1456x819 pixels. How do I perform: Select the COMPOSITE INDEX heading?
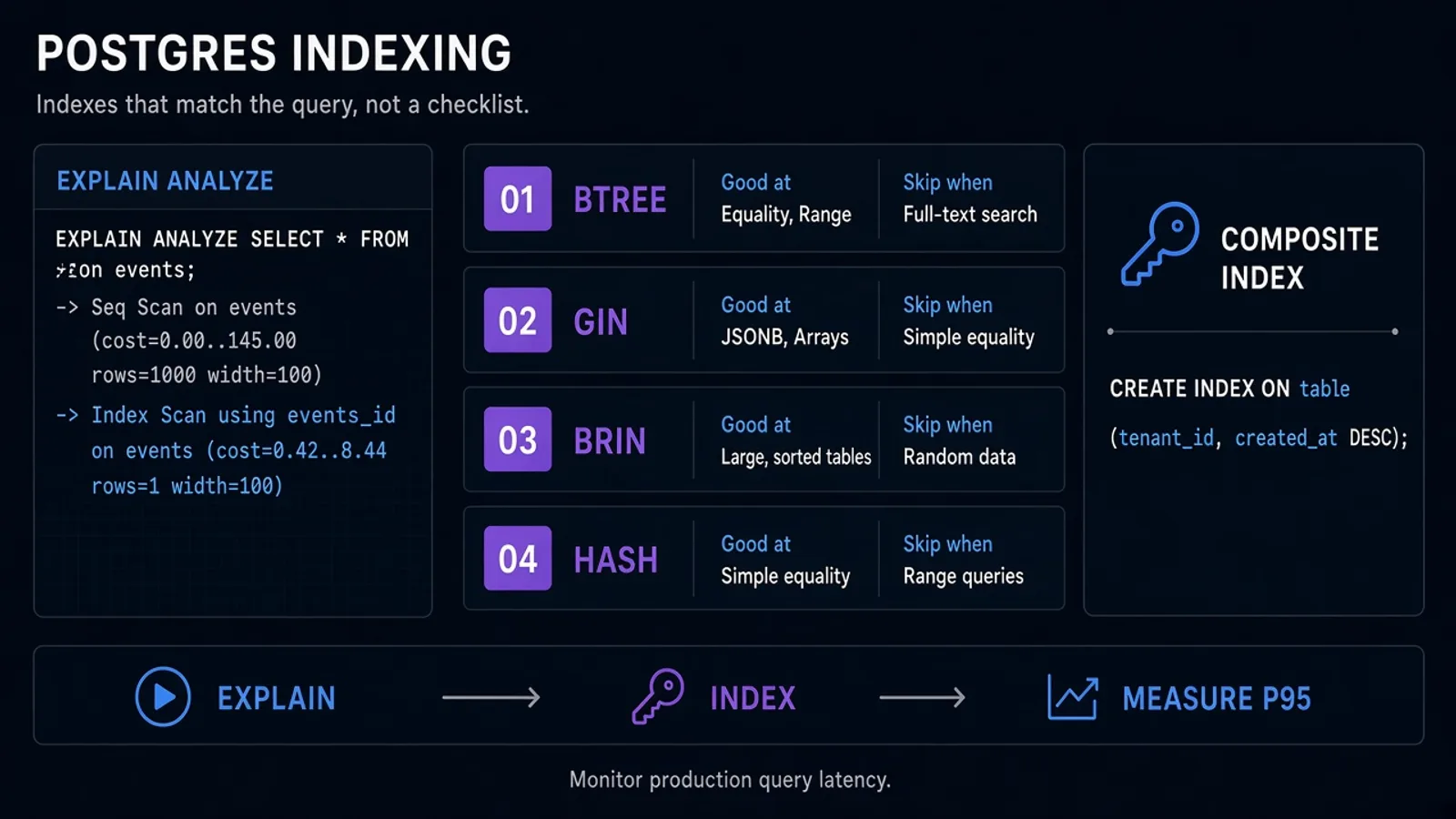point(1299,258)
